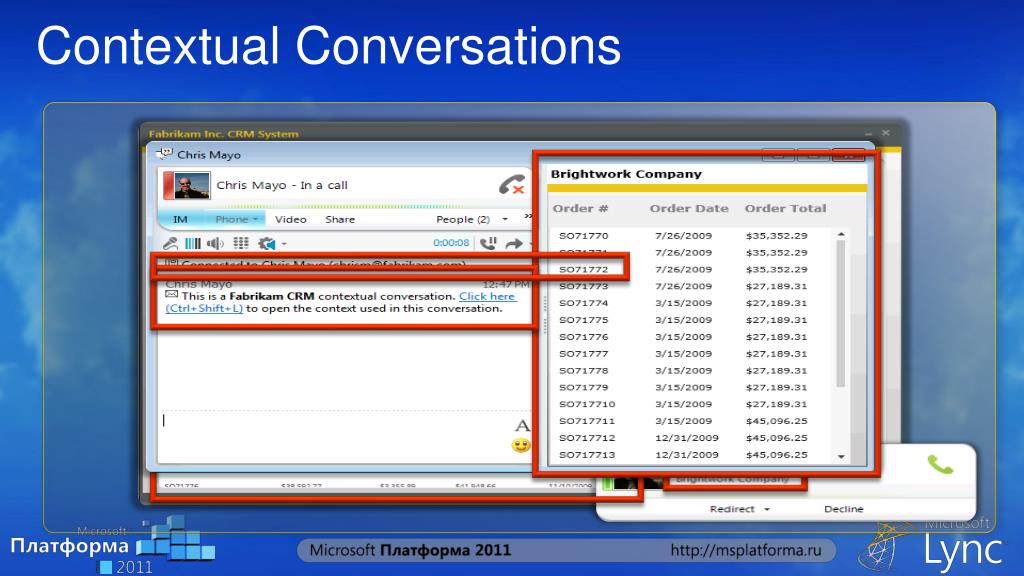Screen dimensions: 1024x576
Task: Open the text font 'A' button
Action: pyautogui.click(x=522, y=426)
